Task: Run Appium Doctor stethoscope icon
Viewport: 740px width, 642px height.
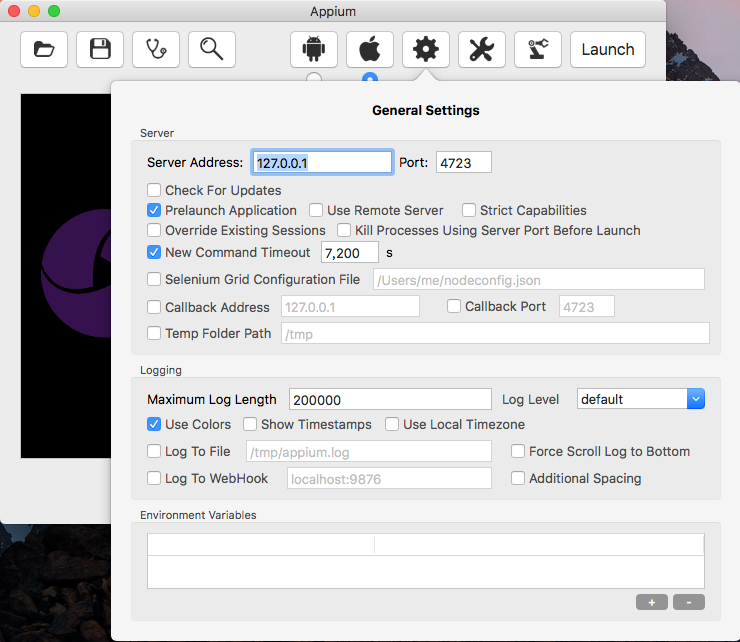Action: point(156,50)
